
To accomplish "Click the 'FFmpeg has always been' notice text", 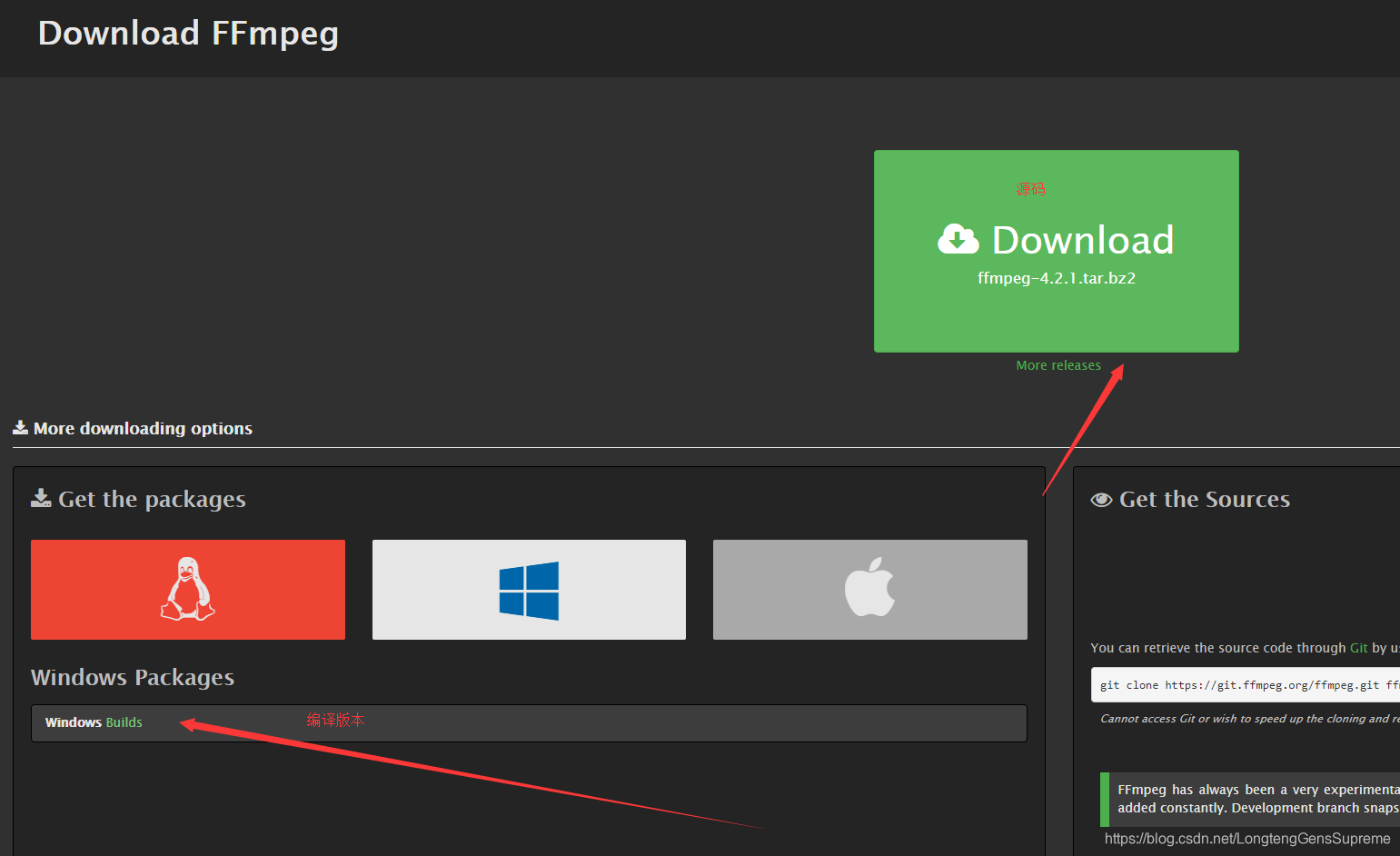I will coord(1258,799).
